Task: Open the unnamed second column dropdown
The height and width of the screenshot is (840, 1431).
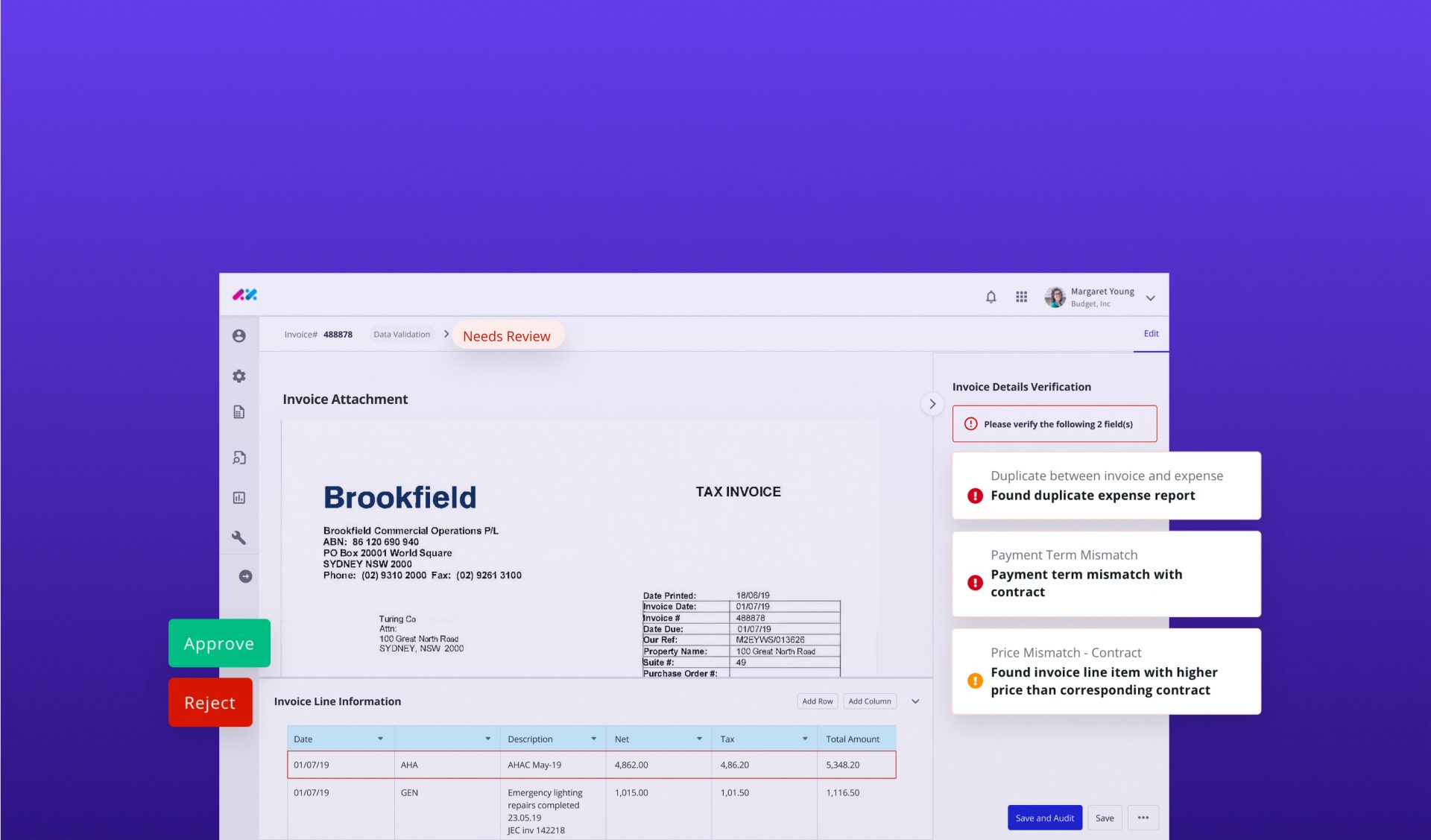Action: tap(488, 739)
